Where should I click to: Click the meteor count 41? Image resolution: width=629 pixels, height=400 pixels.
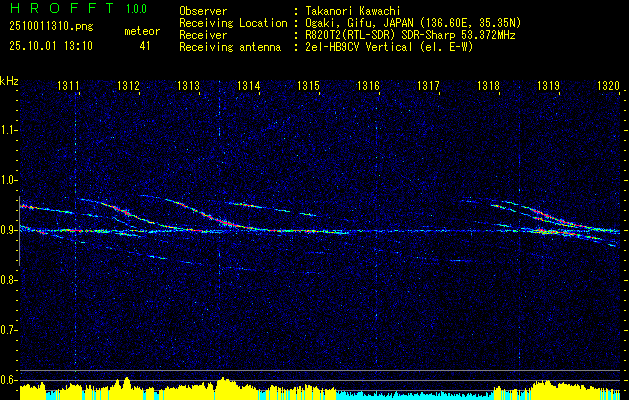point(145,46)
